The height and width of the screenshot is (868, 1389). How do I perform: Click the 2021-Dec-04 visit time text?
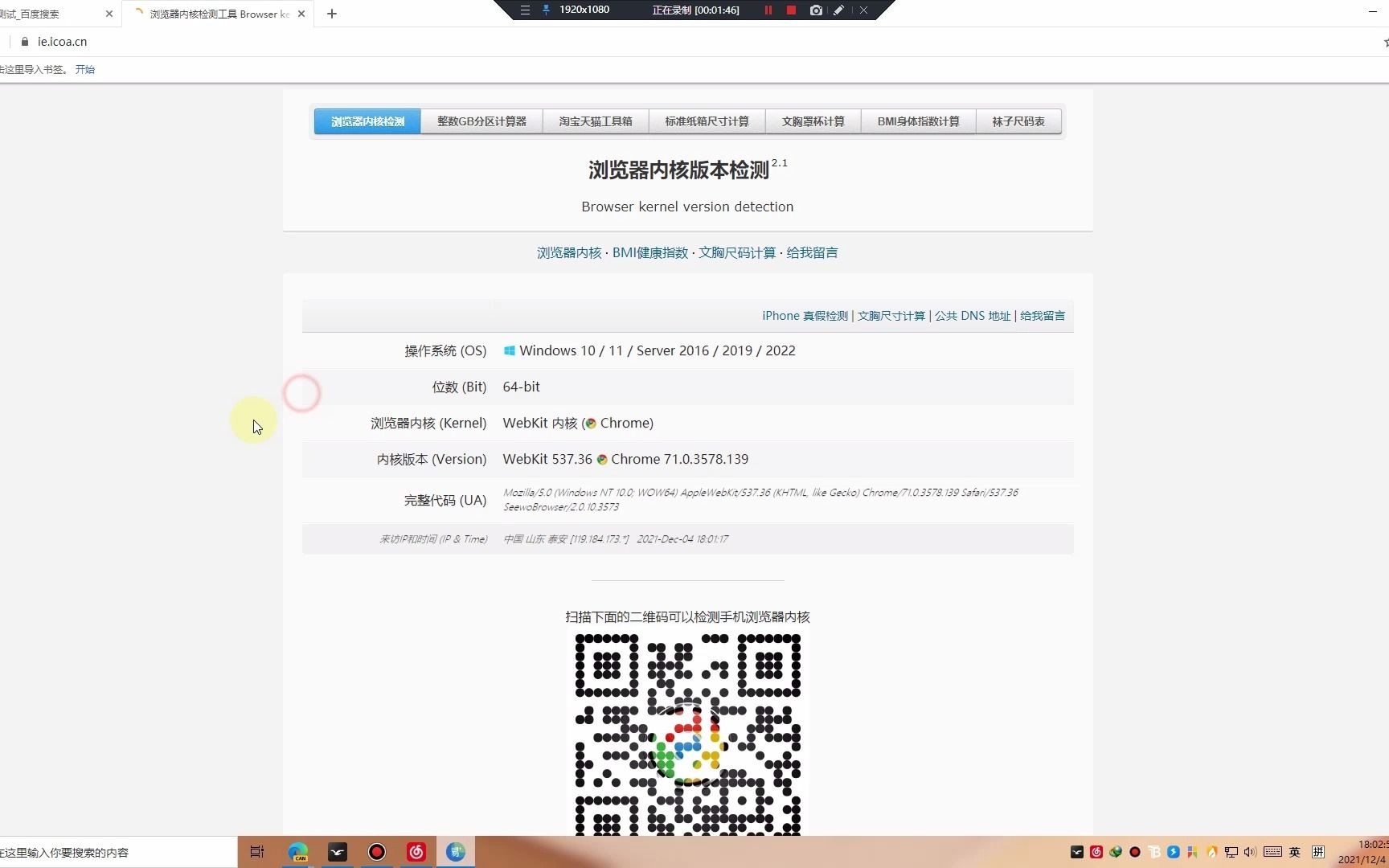[x=682, y=539]
